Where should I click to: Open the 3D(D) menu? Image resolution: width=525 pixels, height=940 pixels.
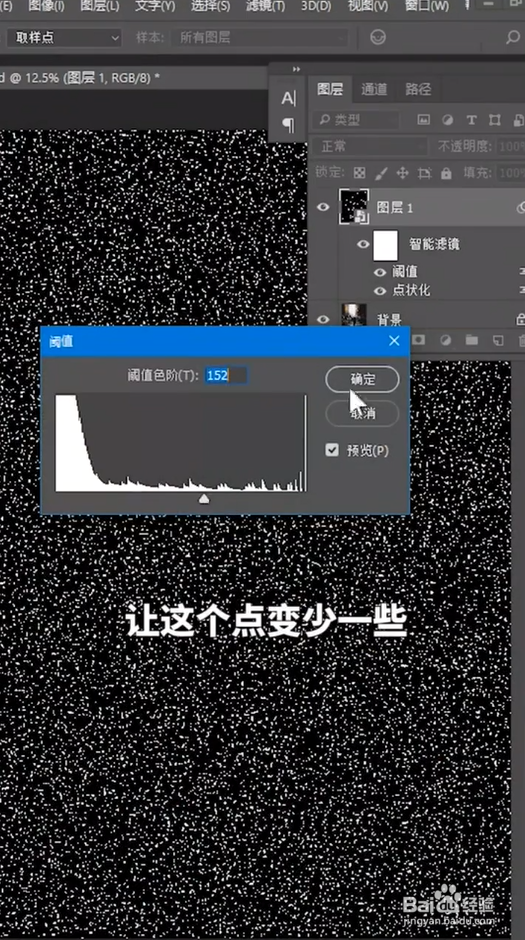[316, 6]
